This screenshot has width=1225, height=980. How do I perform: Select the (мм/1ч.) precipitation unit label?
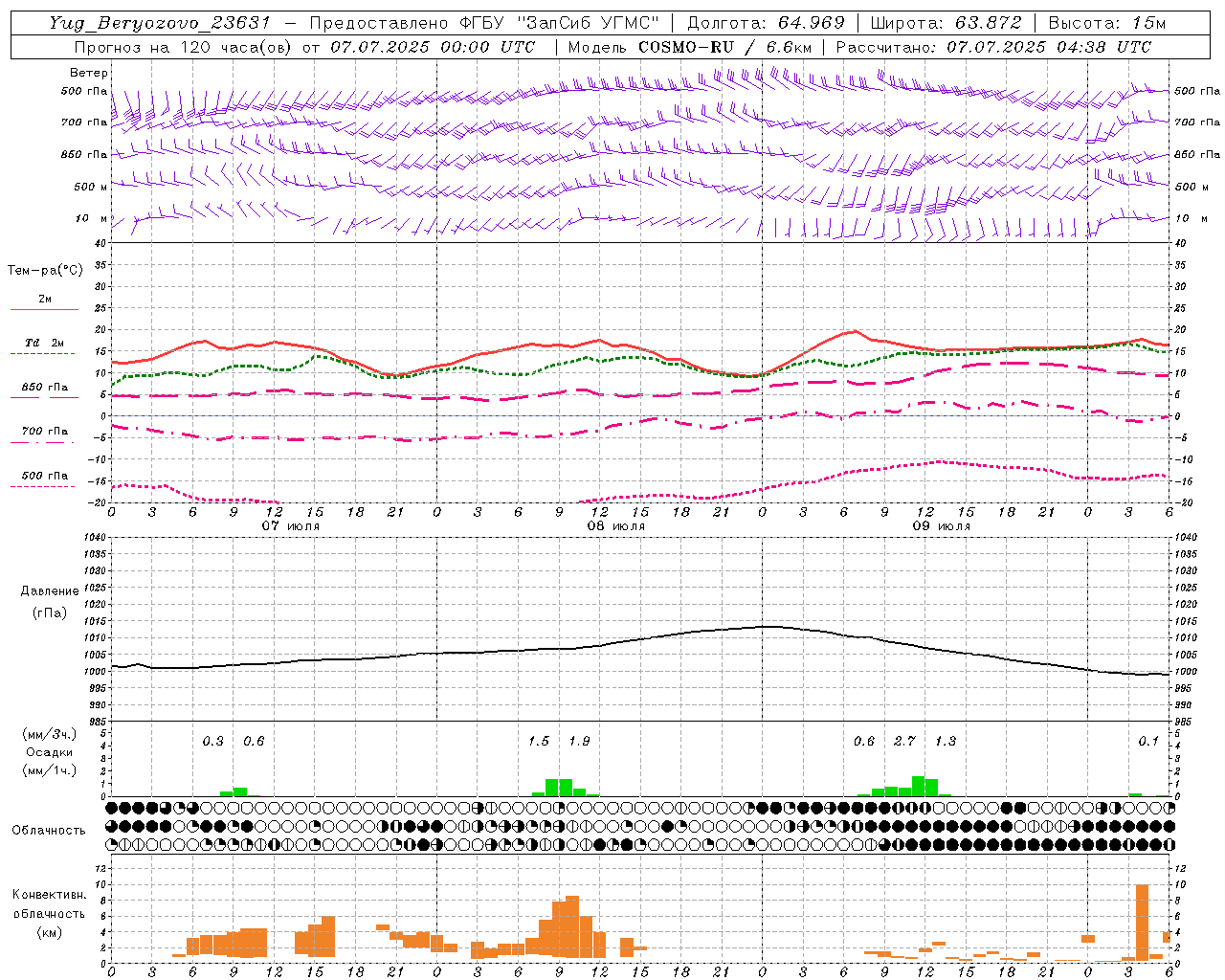coord(49,770)
